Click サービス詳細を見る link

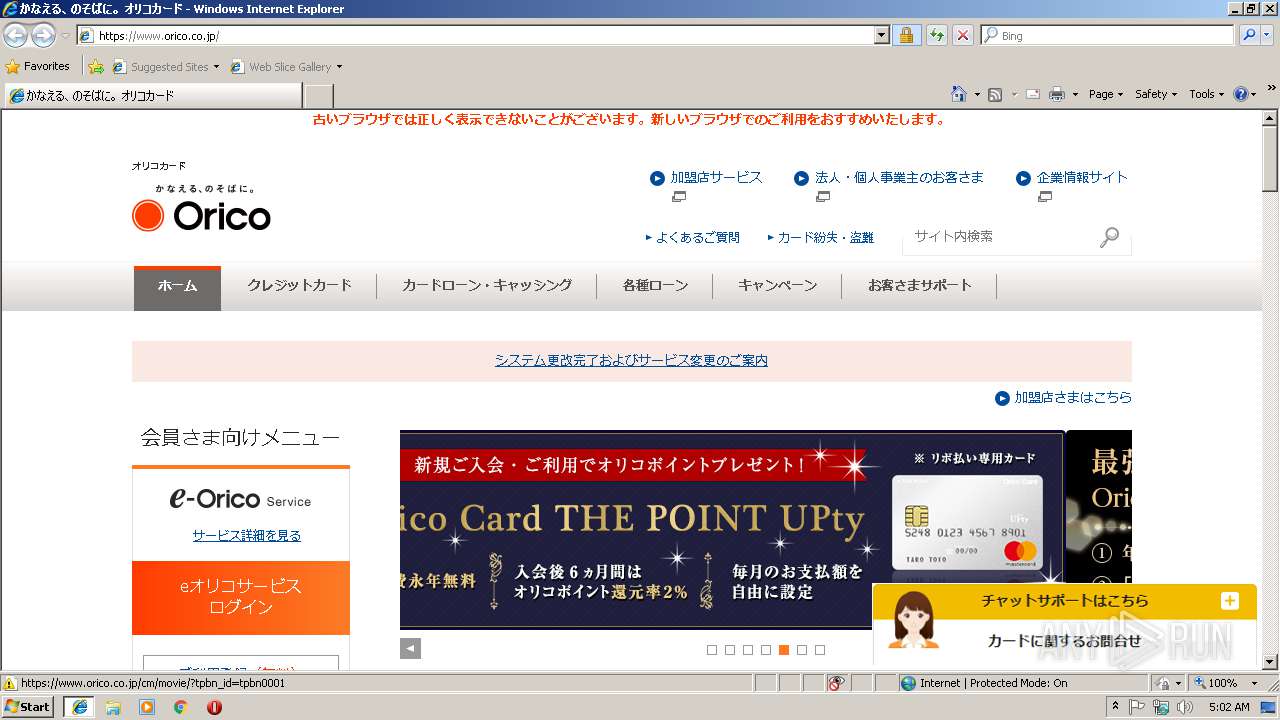point(247,536)
